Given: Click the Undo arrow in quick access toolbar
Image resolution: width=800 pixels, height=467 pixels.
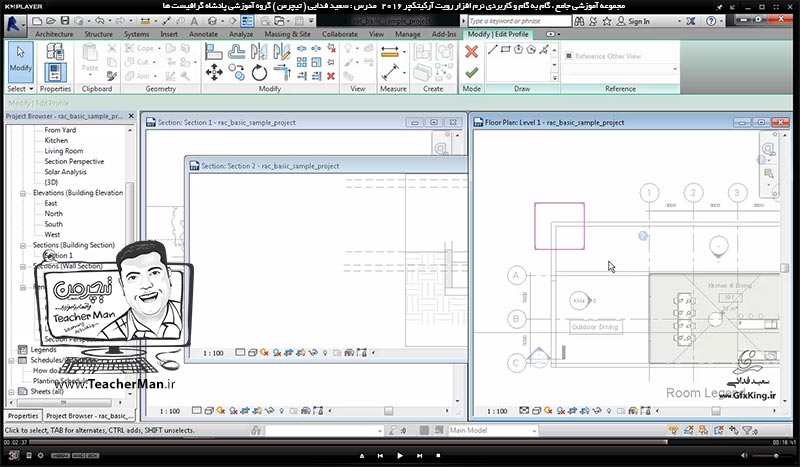Looking at the screenshot, I should (99, 21).
